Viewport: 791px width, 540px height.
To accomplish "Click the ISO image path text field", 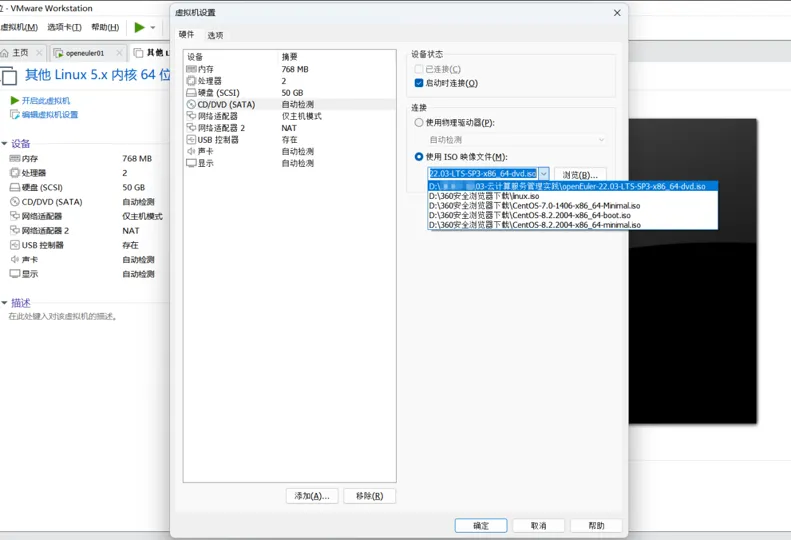I will tap(483, 174).
